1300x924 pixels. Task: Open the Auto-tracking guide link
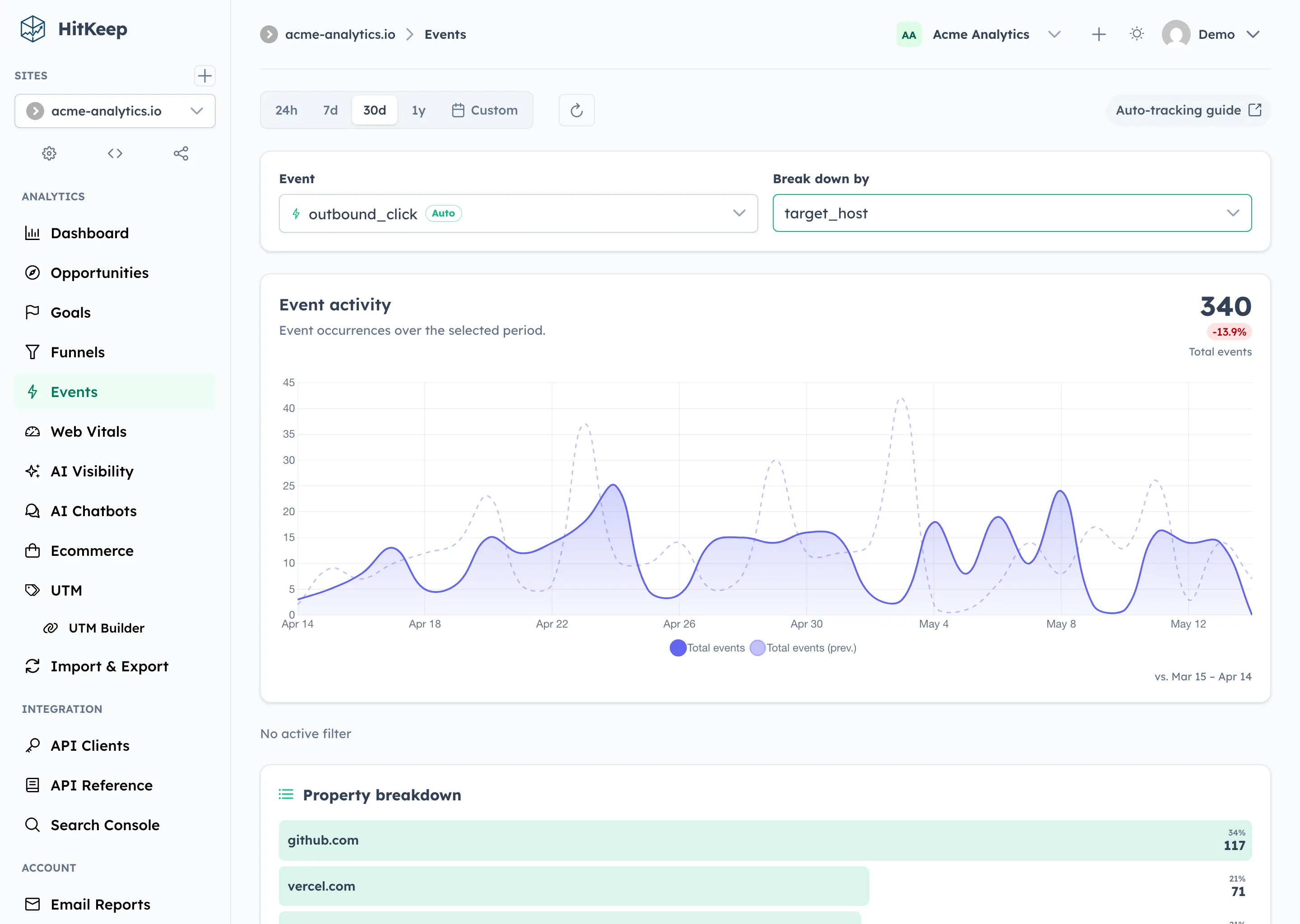click(x=1188, y=110)
